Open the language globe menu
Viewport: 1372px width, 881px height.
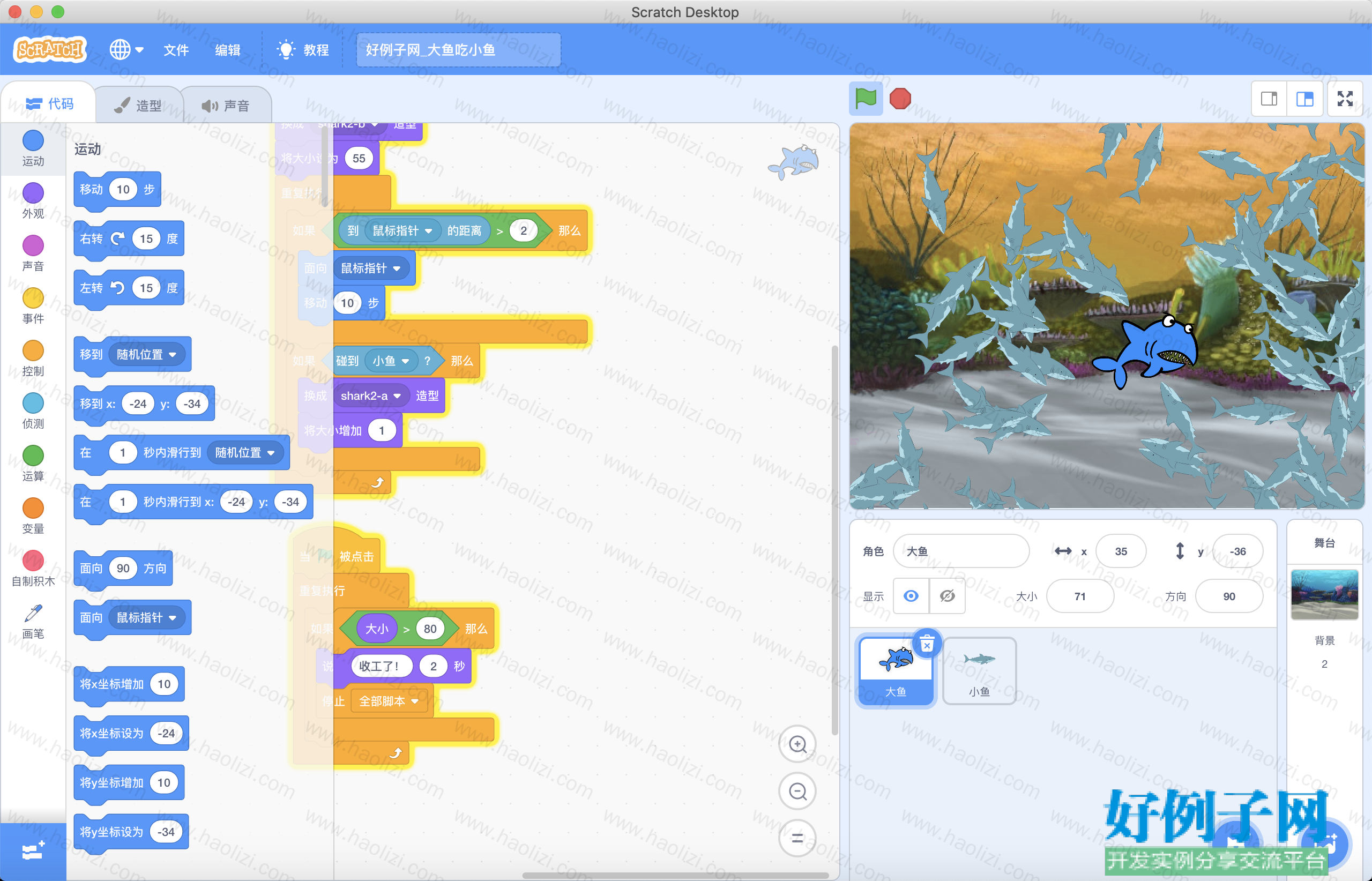[126, 50]
